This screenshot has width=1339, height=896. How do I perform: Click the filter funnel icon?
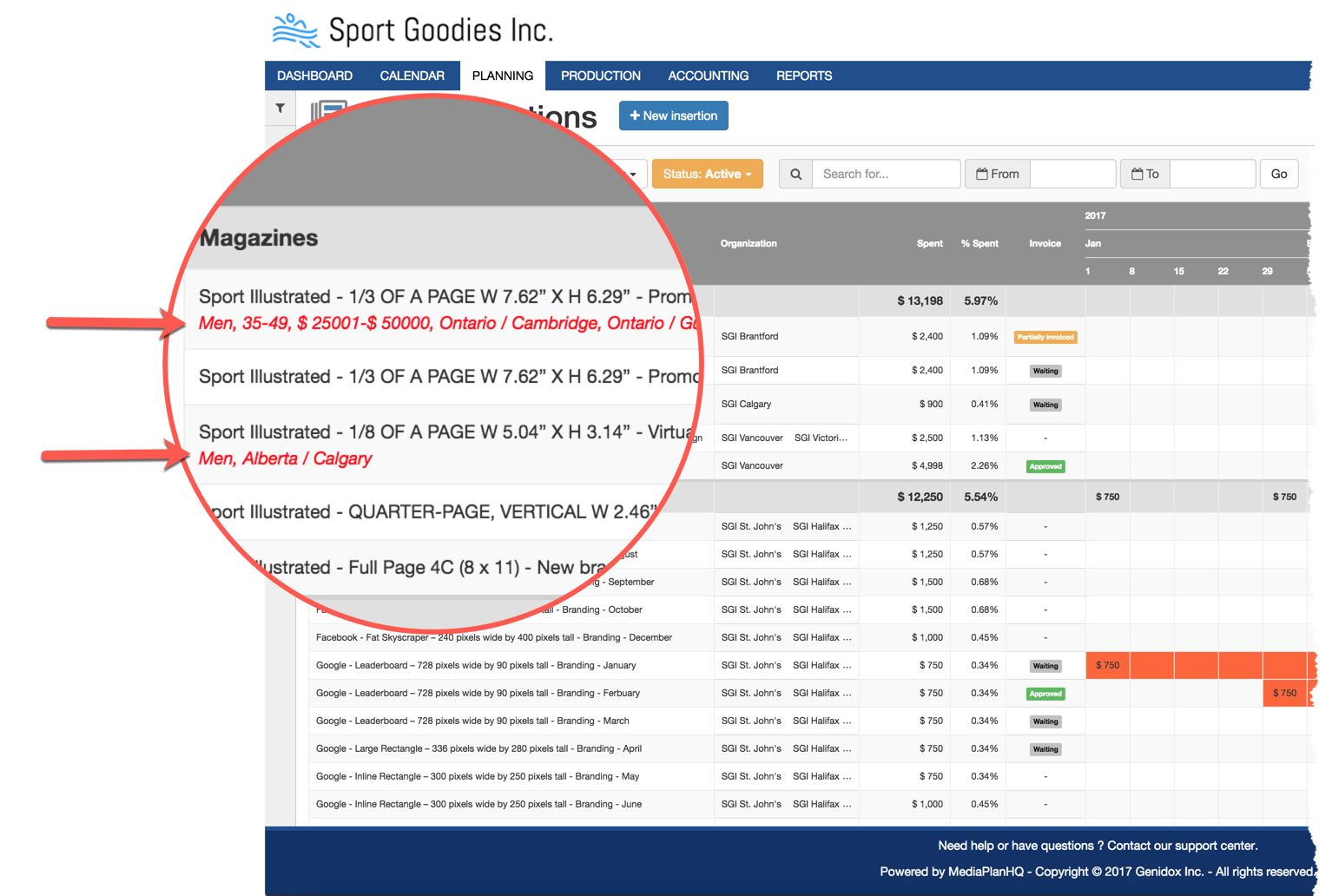coord(280,109)
